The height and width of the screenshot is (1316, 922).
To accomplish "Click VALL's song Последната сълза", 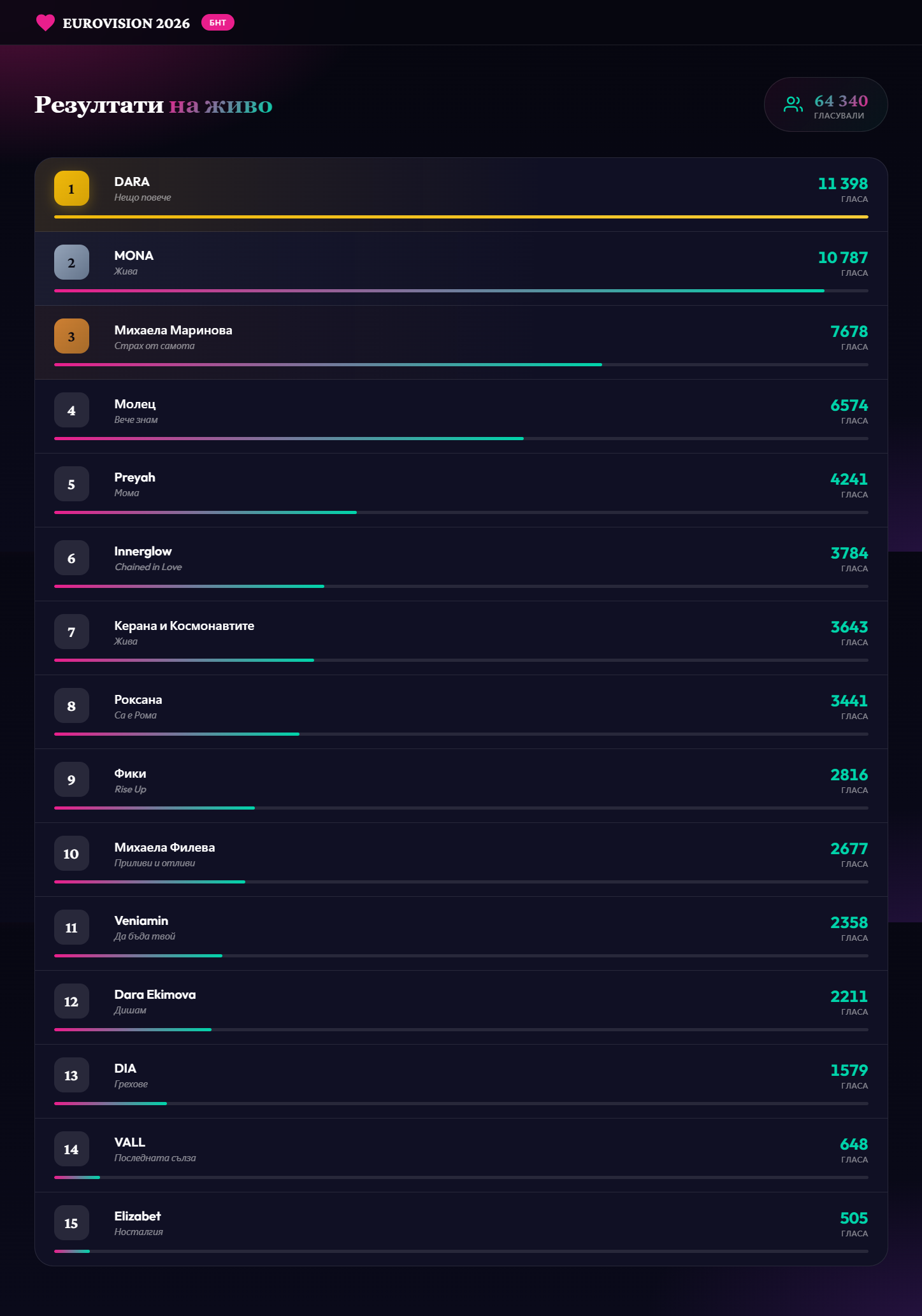I will coord(155,1158).
